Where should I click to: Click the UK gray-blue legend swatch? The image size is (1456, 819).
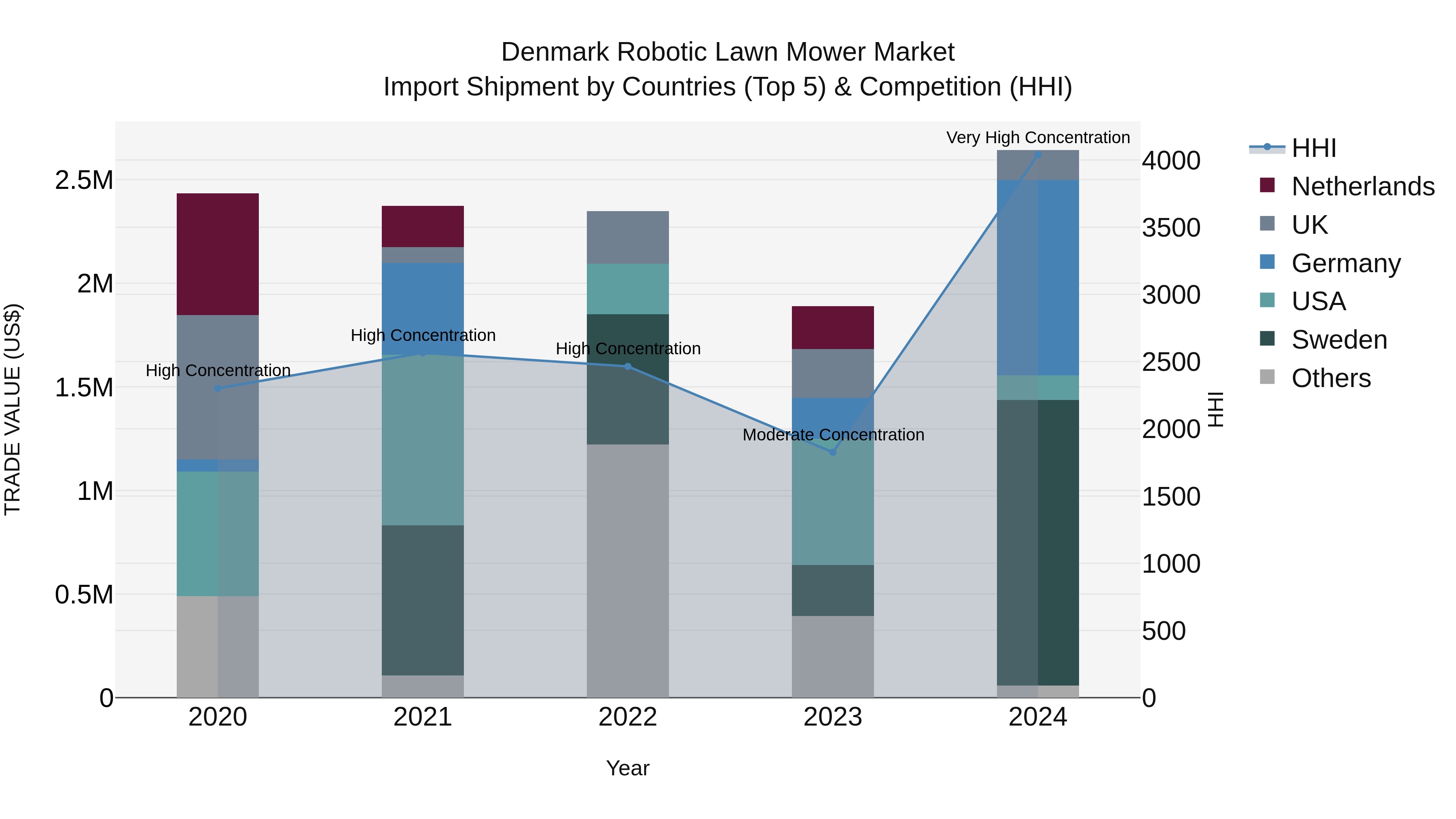pyautogui.click(x=1267, y=223)
